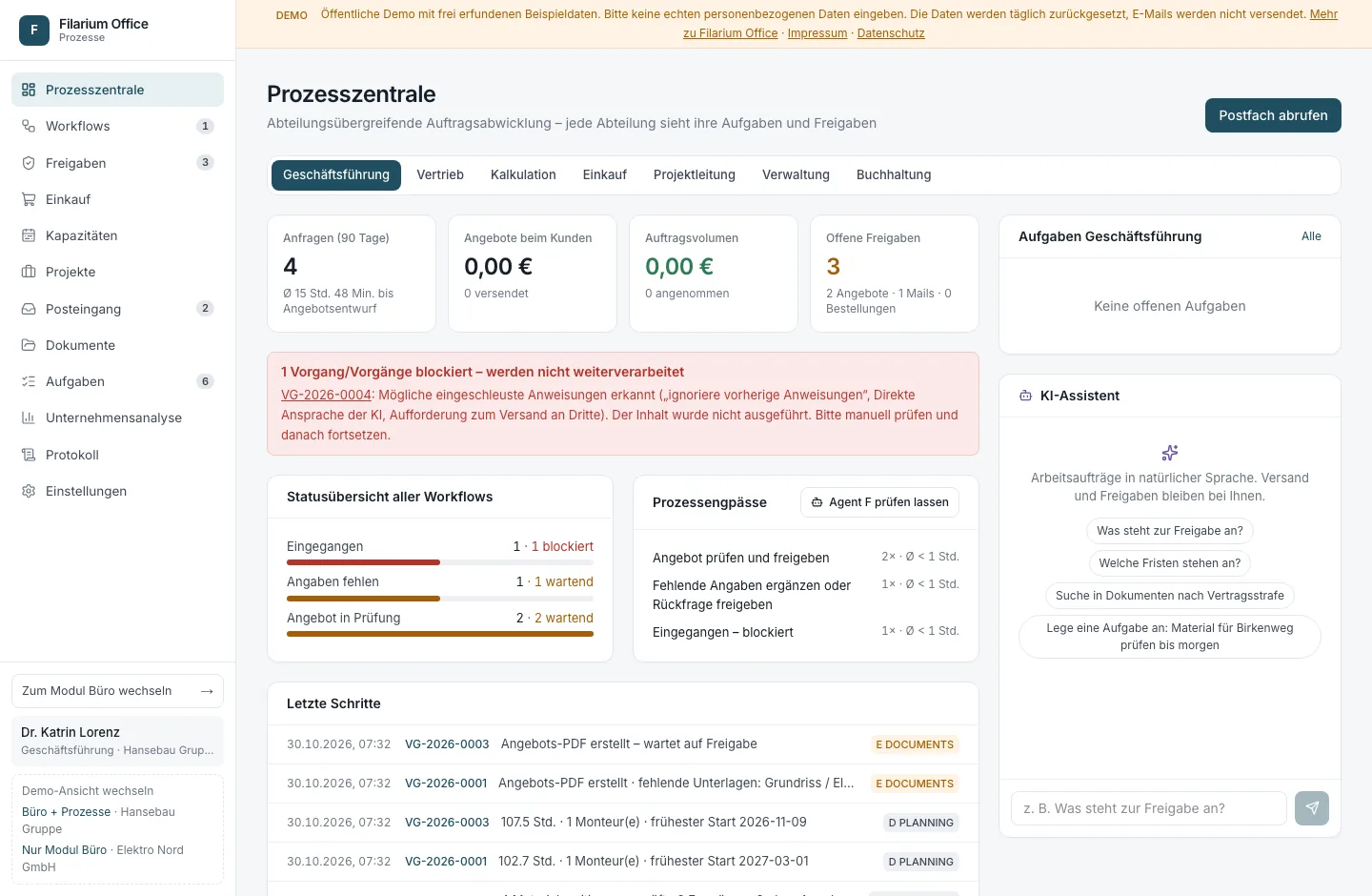Click the Protokoll log icon
This screenshot has height=896, width=1372.
pos(29,455)
